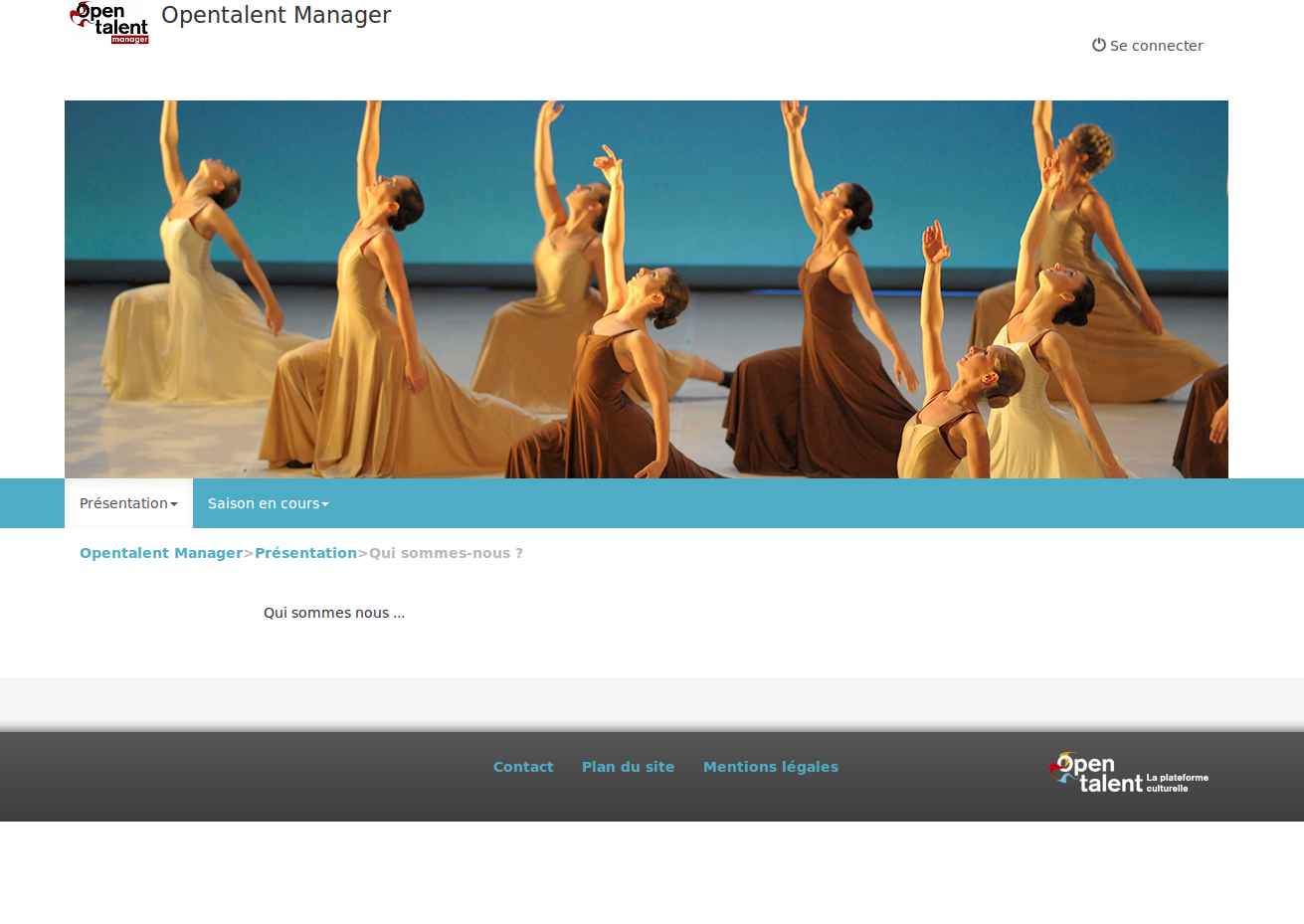
Task: Click the 'Qui sommes nous ...' body text
Action: tap(334, 613)
